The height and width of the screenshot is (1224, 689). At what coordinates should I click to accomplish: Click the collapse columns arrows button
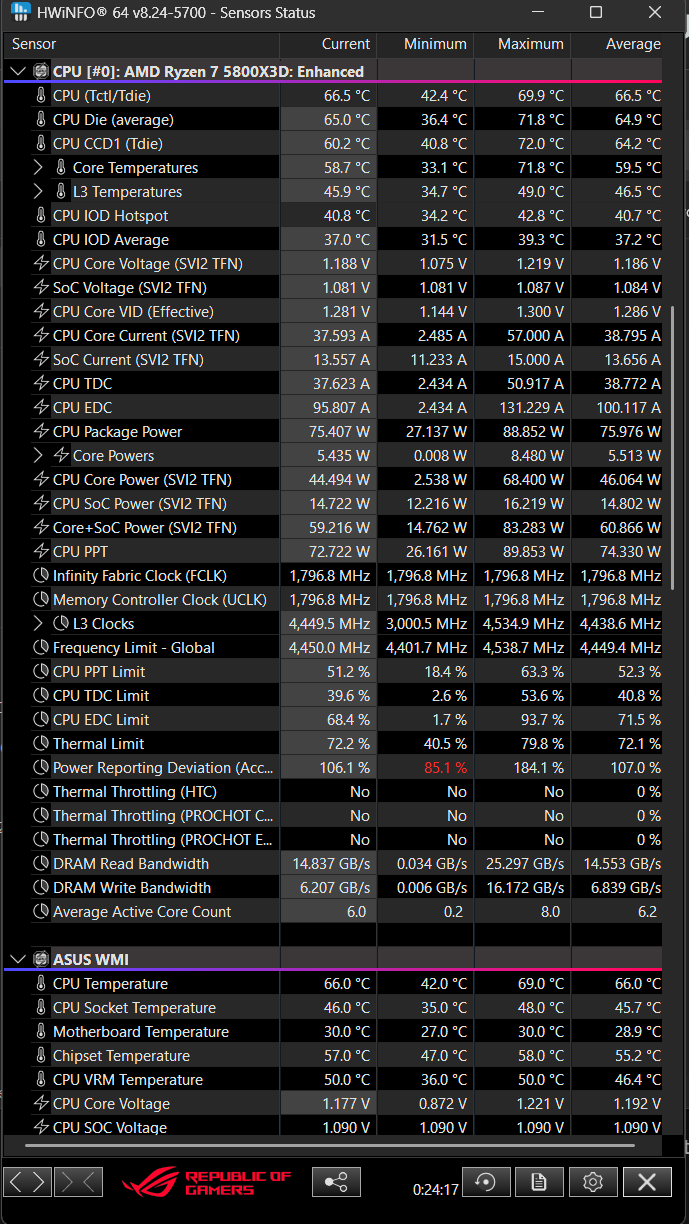point(78,1181)
